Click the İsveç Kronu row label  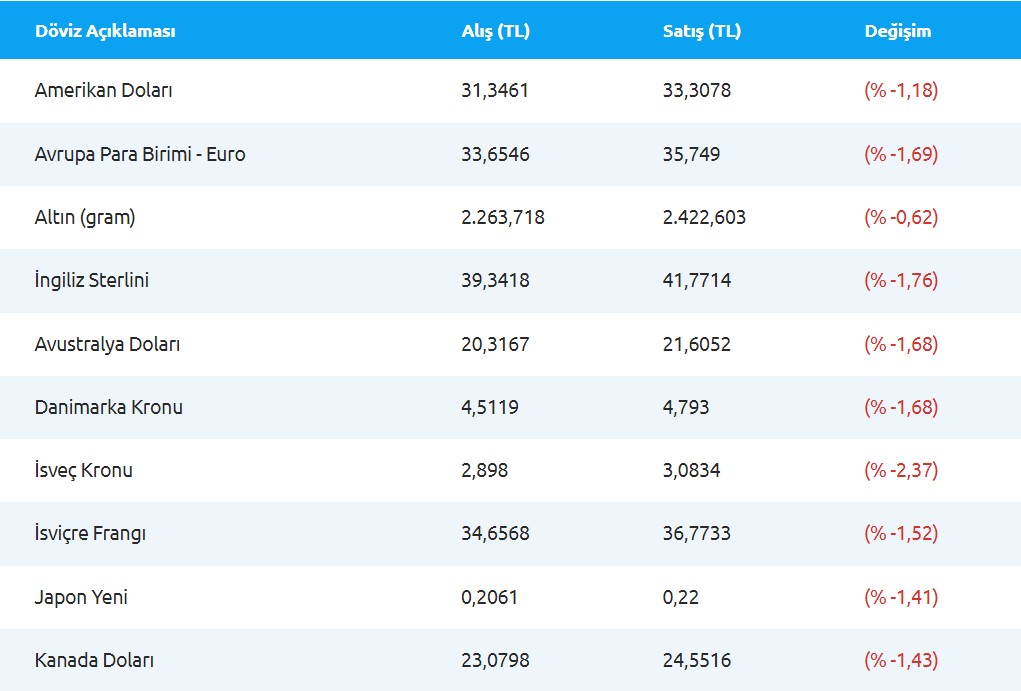pos(83,470)
